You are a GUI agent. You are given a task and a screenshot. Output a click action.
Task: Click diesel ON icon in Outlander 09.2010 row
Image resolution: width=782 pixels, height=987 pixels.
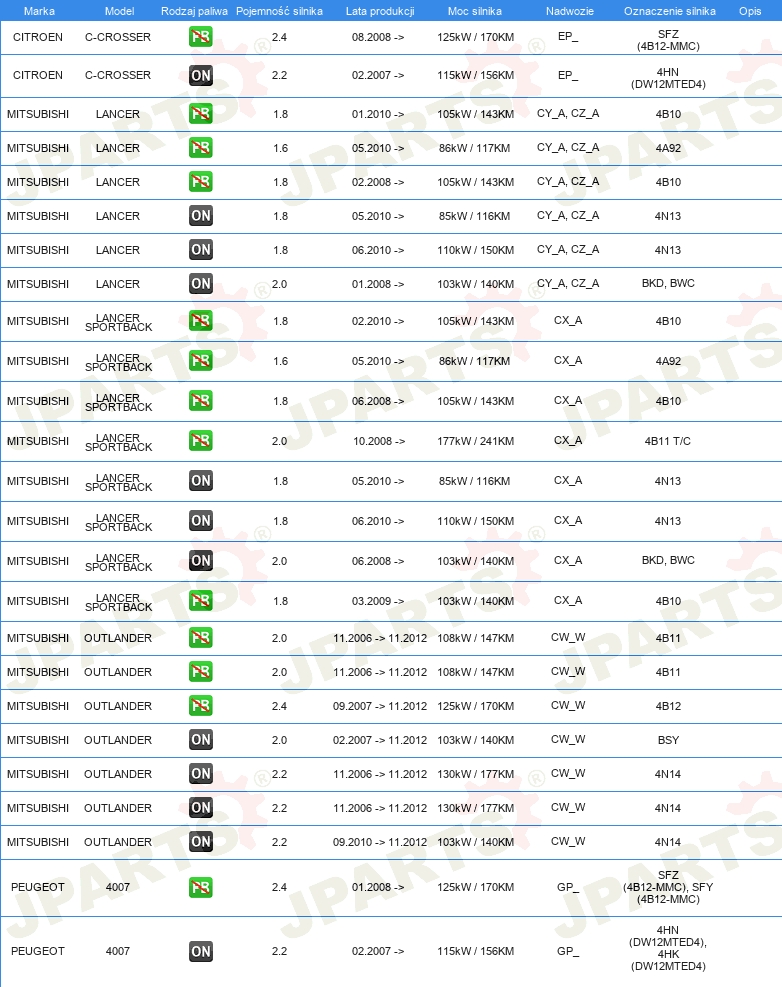(200, 842)
